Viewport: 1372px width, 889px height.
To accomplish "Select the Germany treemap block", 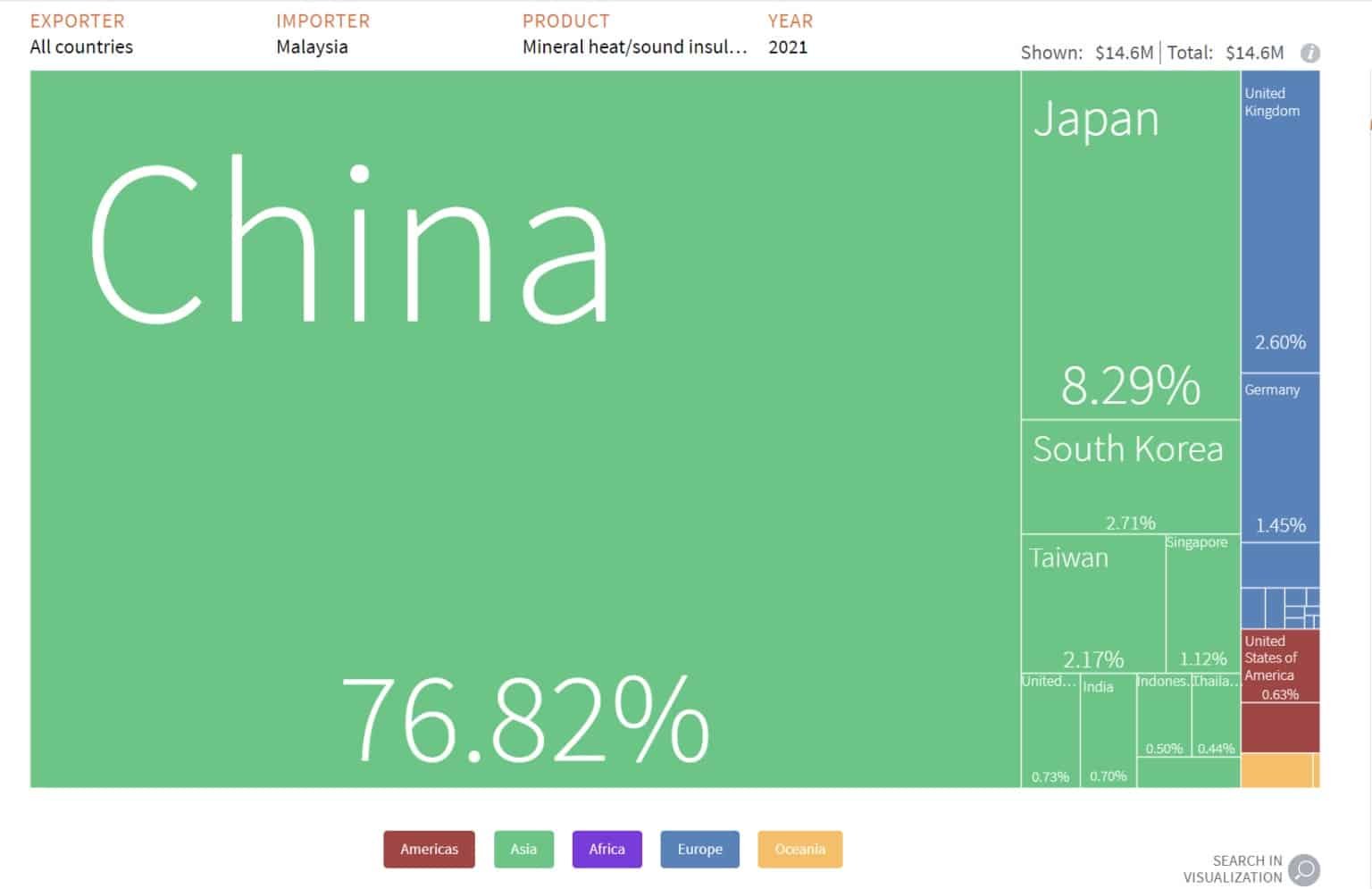I will (x=1280, y=457).
